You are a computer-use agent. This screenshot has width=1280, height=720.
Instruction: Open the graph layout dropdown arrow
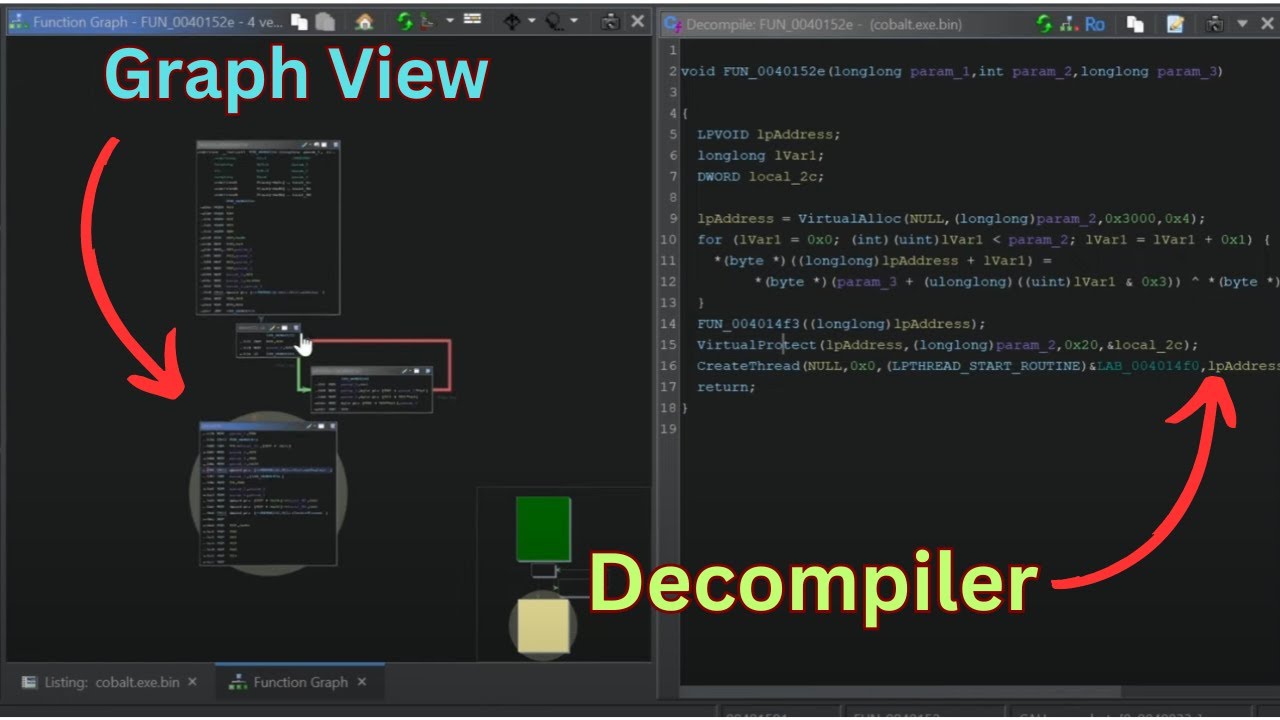pyautogui.click(x=450, y=20)
